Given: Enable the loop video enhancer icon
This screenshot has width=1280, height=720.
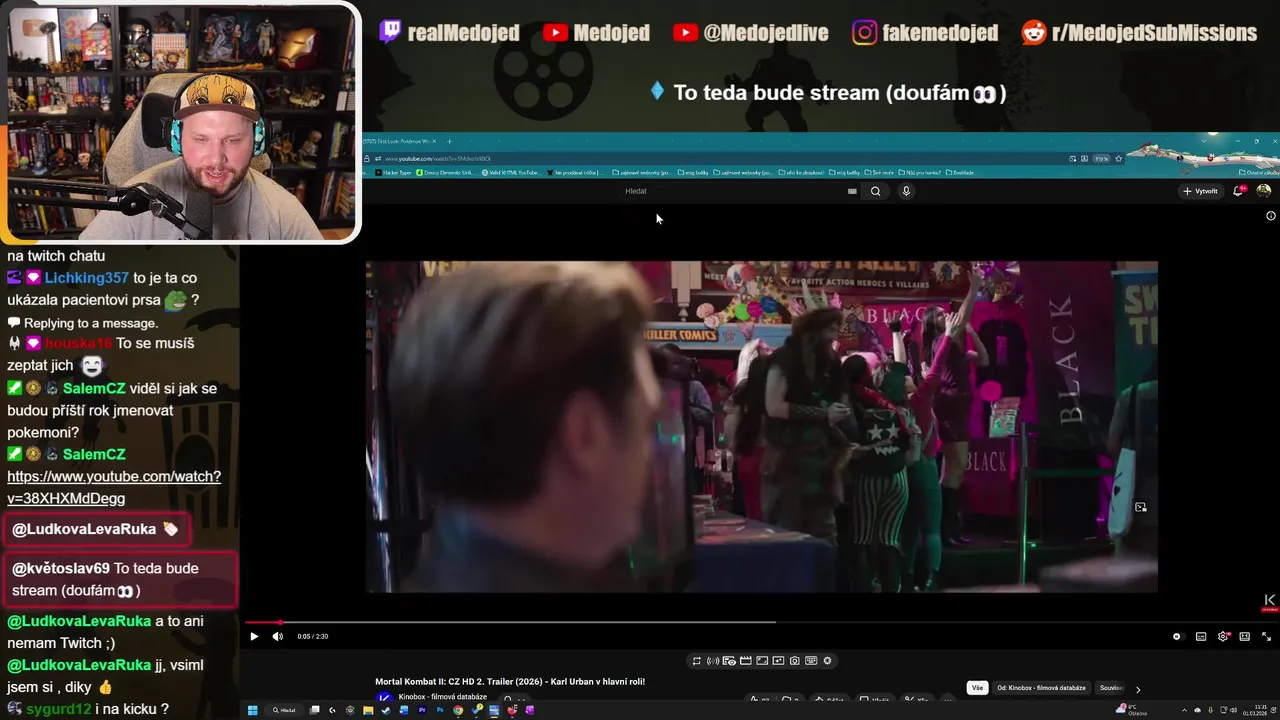Looking at the screenshot, I should tap(696, 661).
